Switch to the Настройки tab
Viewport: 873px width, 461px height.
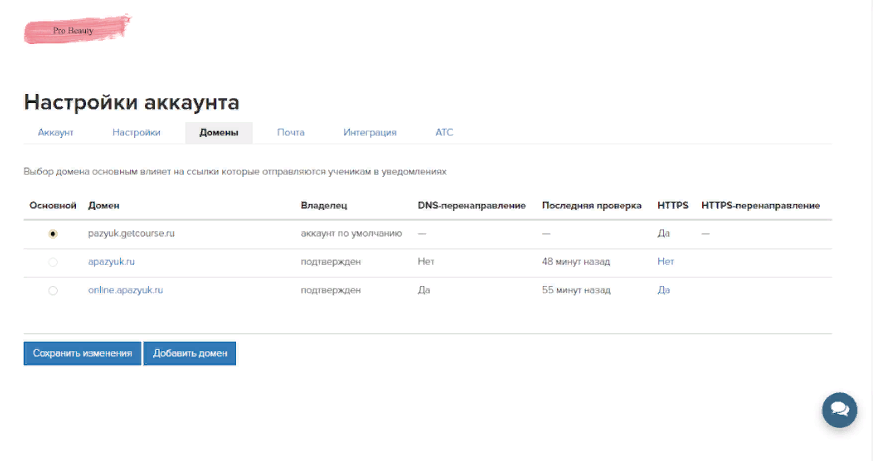[136, 133]
